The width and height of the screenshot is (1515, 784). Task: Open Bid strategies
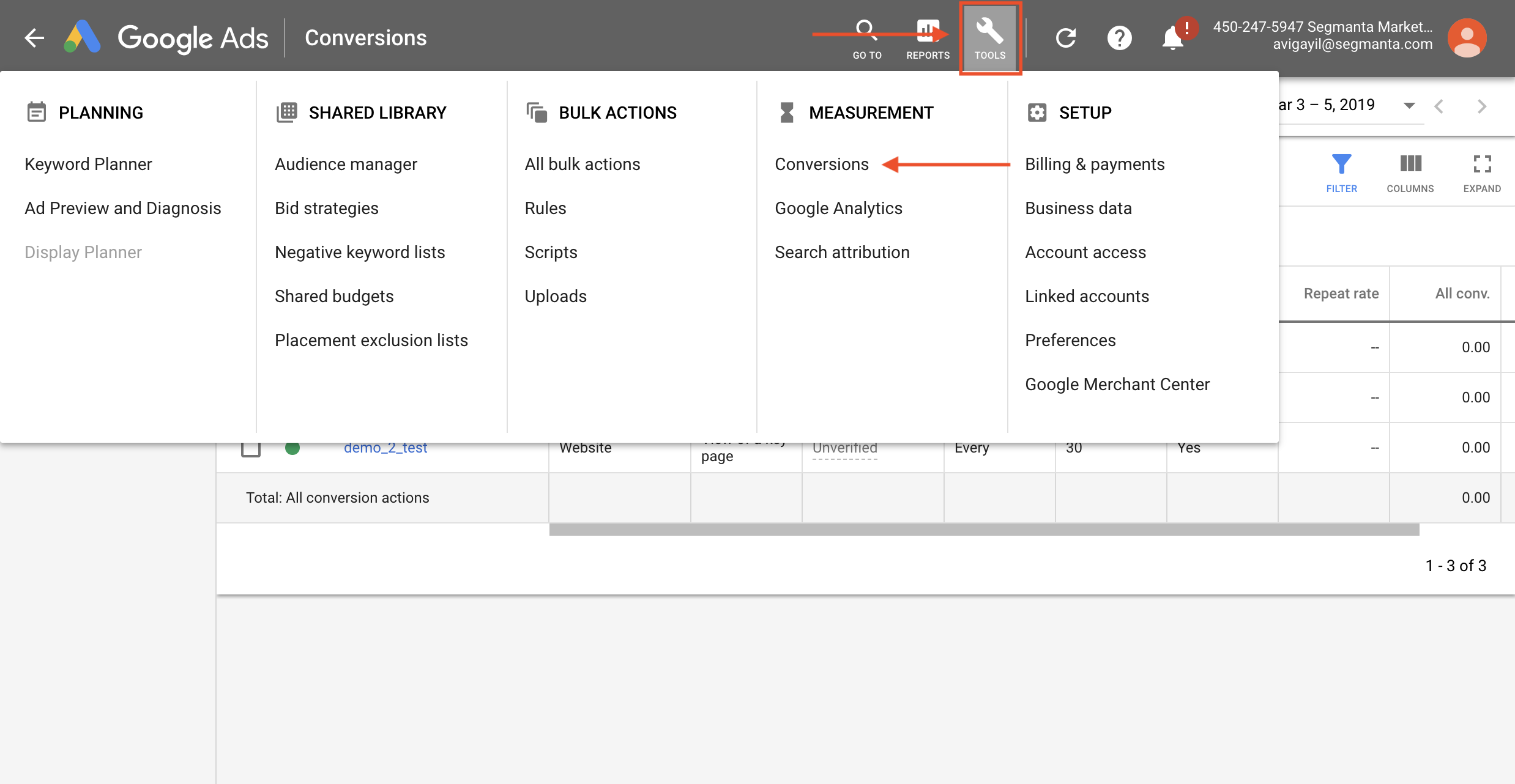pos(327,208)
